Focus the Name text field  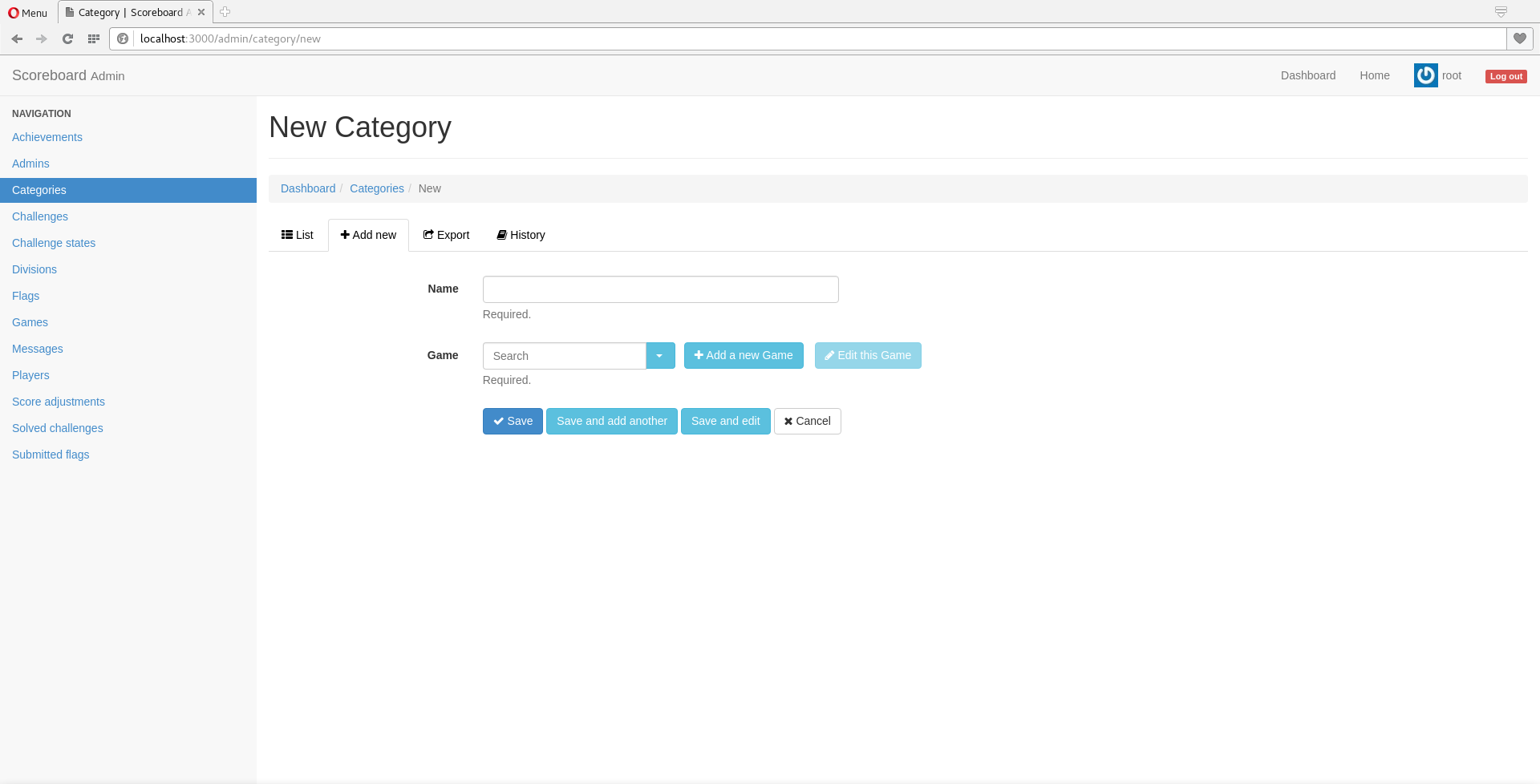tap(661, 289)
